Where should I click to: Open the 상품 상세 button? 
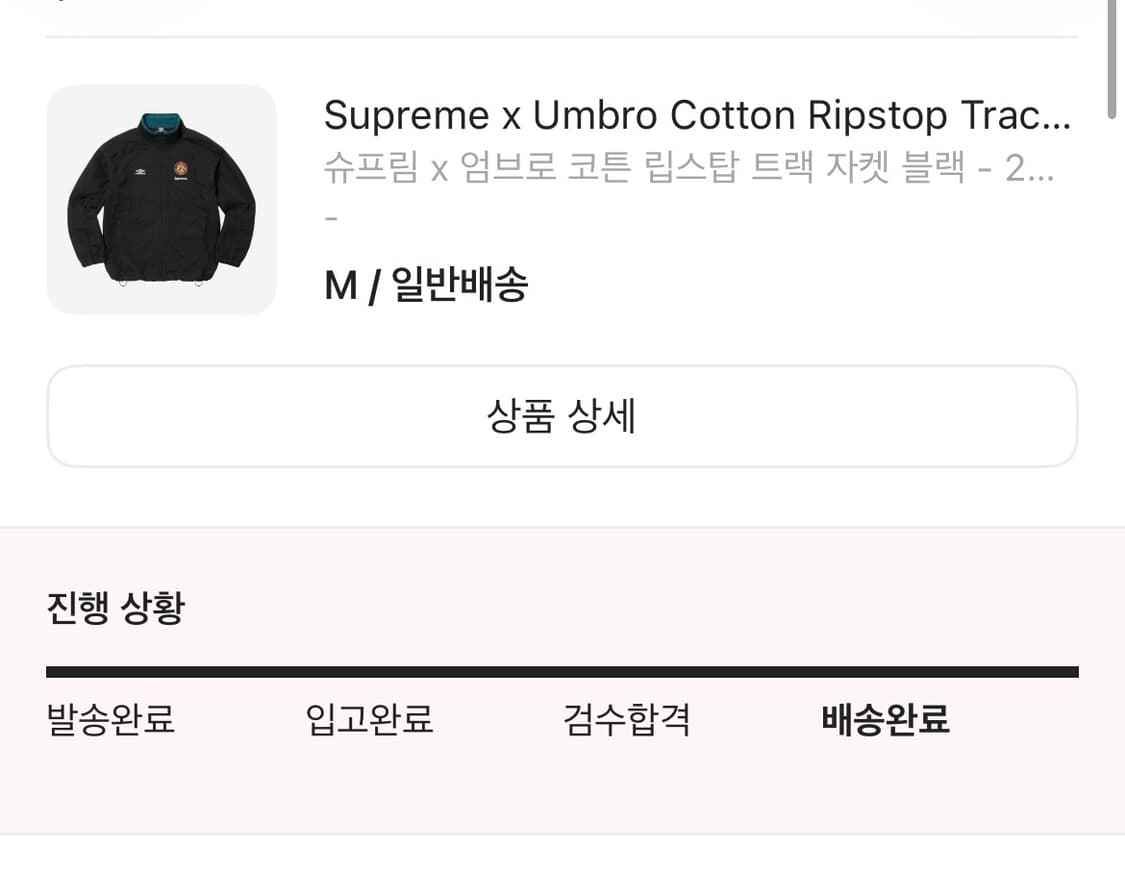coord(562,416)
